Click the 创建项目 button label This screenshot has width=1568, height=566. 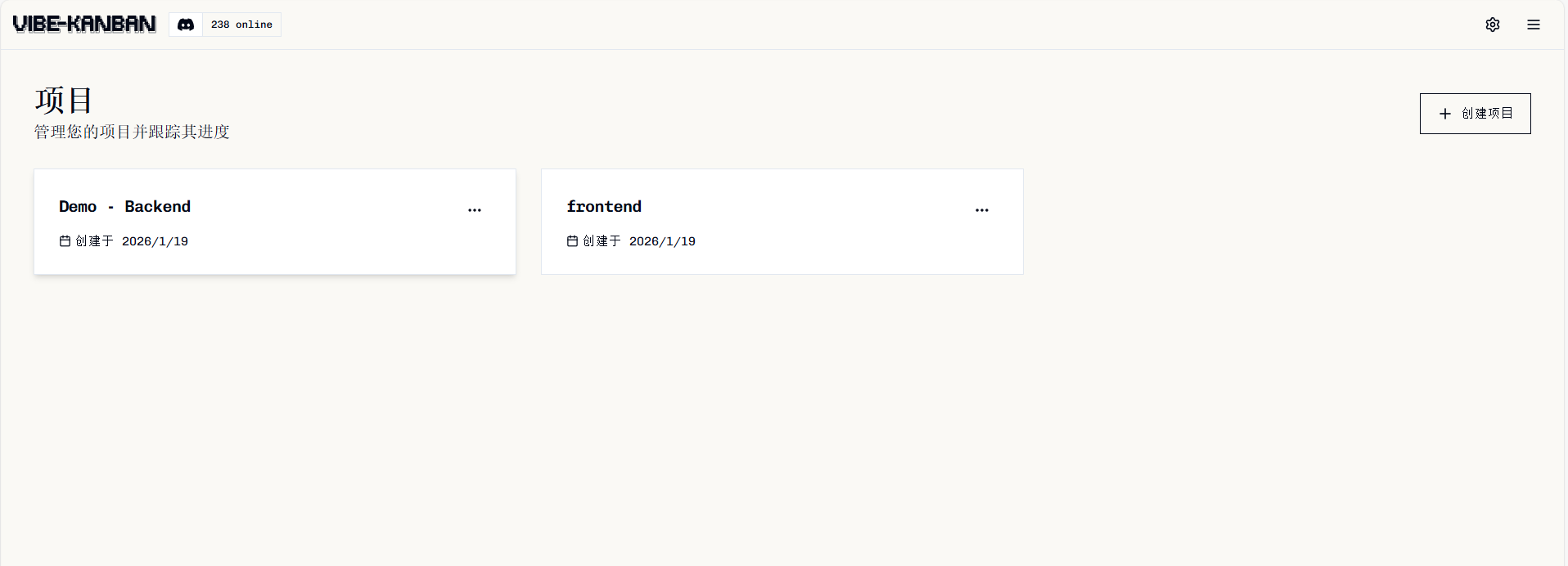tap(1487, 114)
